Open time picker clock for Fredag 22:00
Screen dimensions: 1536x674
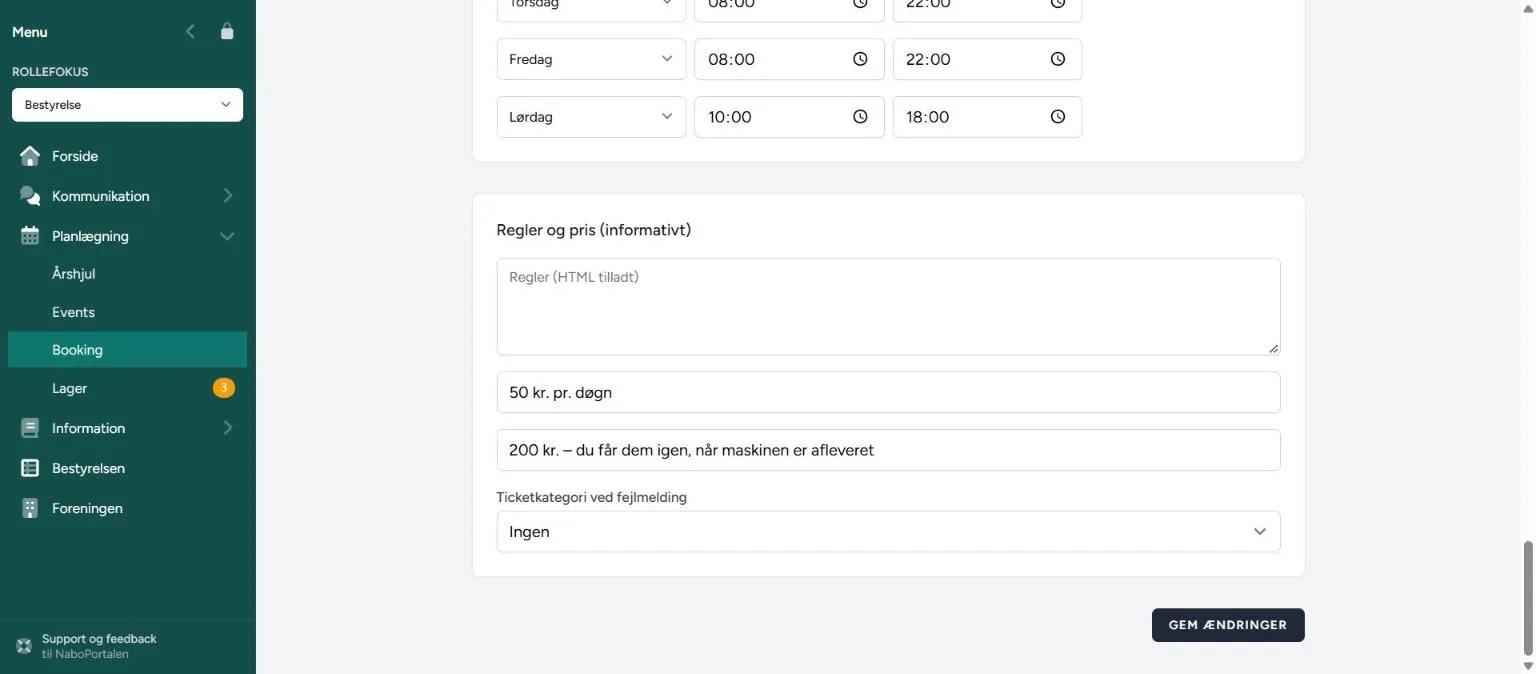(x=1058, y=59)
